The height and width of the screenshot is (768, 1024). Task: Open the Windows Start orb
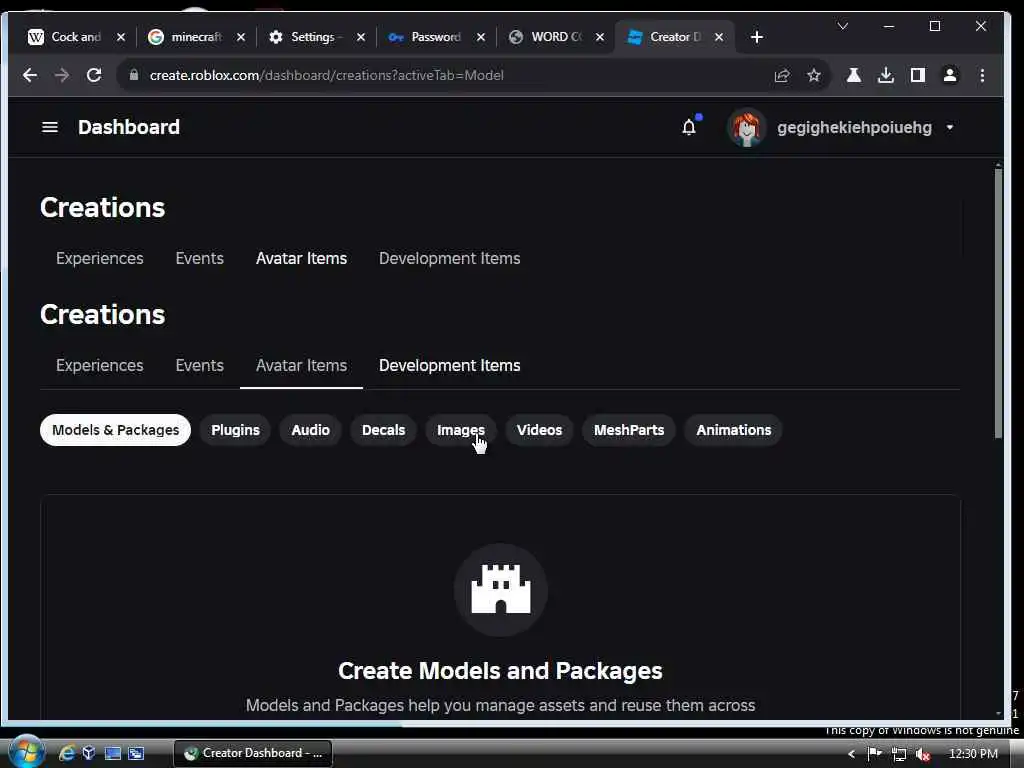[26, 752]
